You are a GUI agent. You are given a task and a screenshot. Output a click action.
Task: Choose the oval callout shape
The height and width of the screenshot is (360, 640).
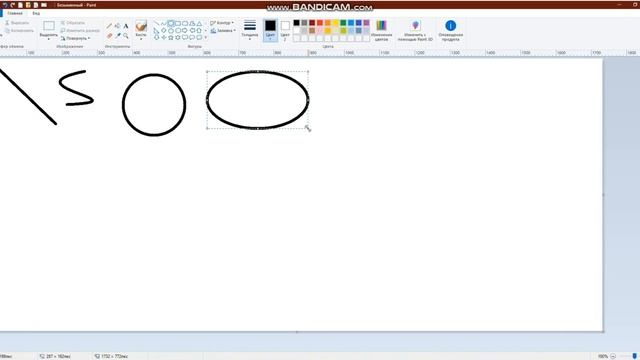(192, 38)
